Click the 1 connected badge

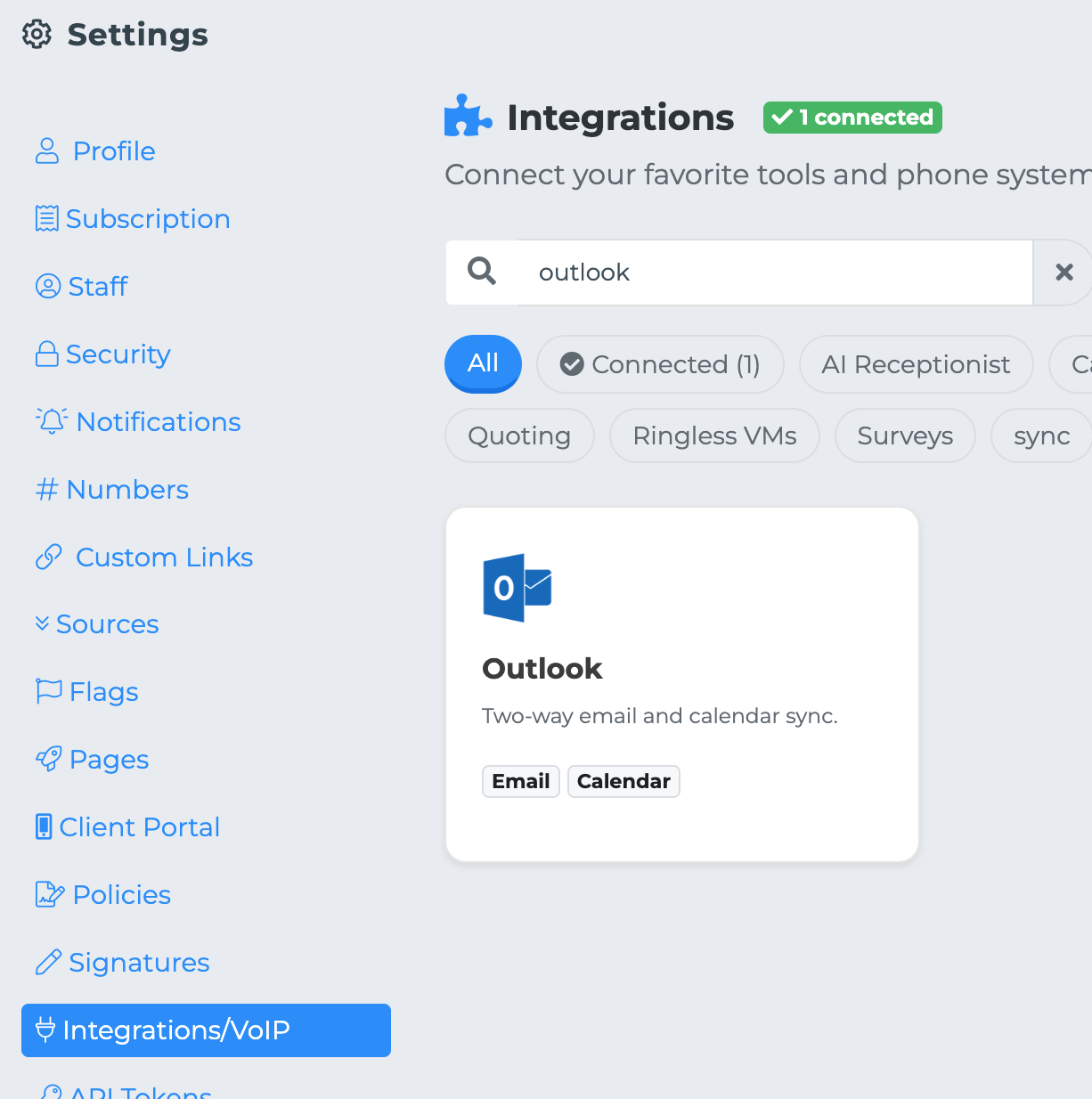coord(852,118)
